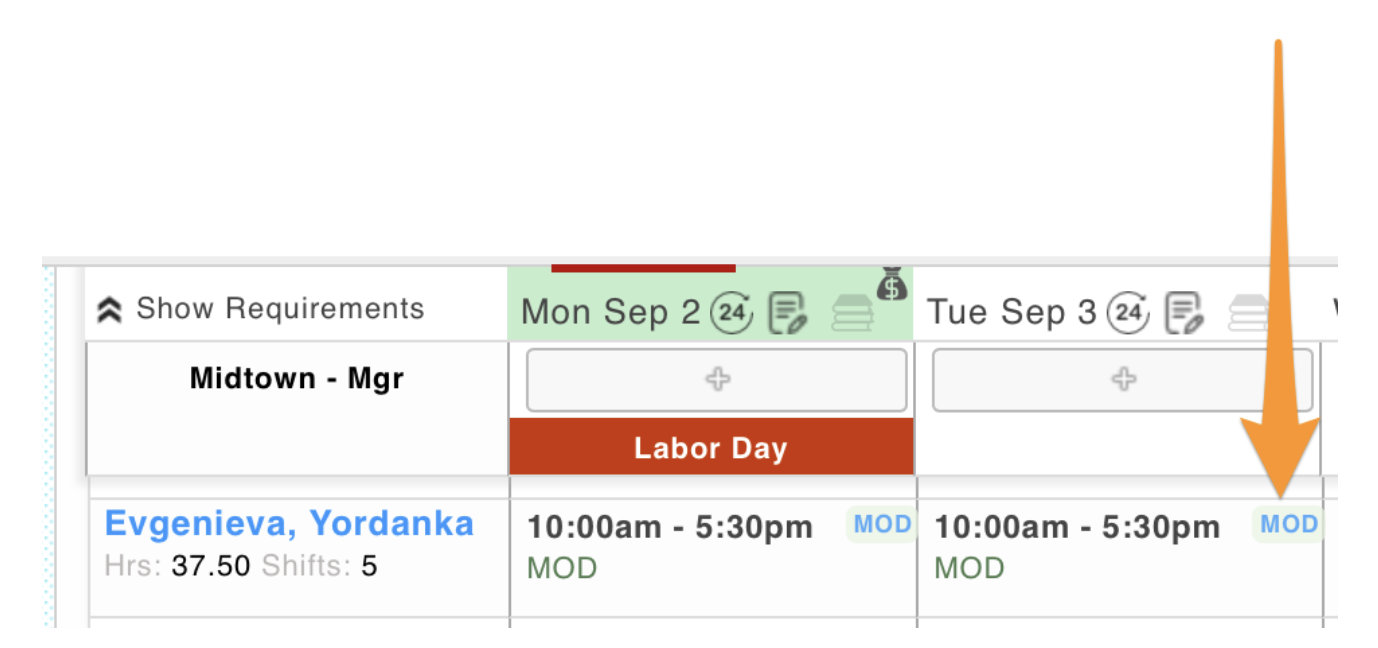Image resolution: width=1378 pixels, height=648 pixels.
Task: Click the Labor Day holiday banner
Action: pos(710,448)
